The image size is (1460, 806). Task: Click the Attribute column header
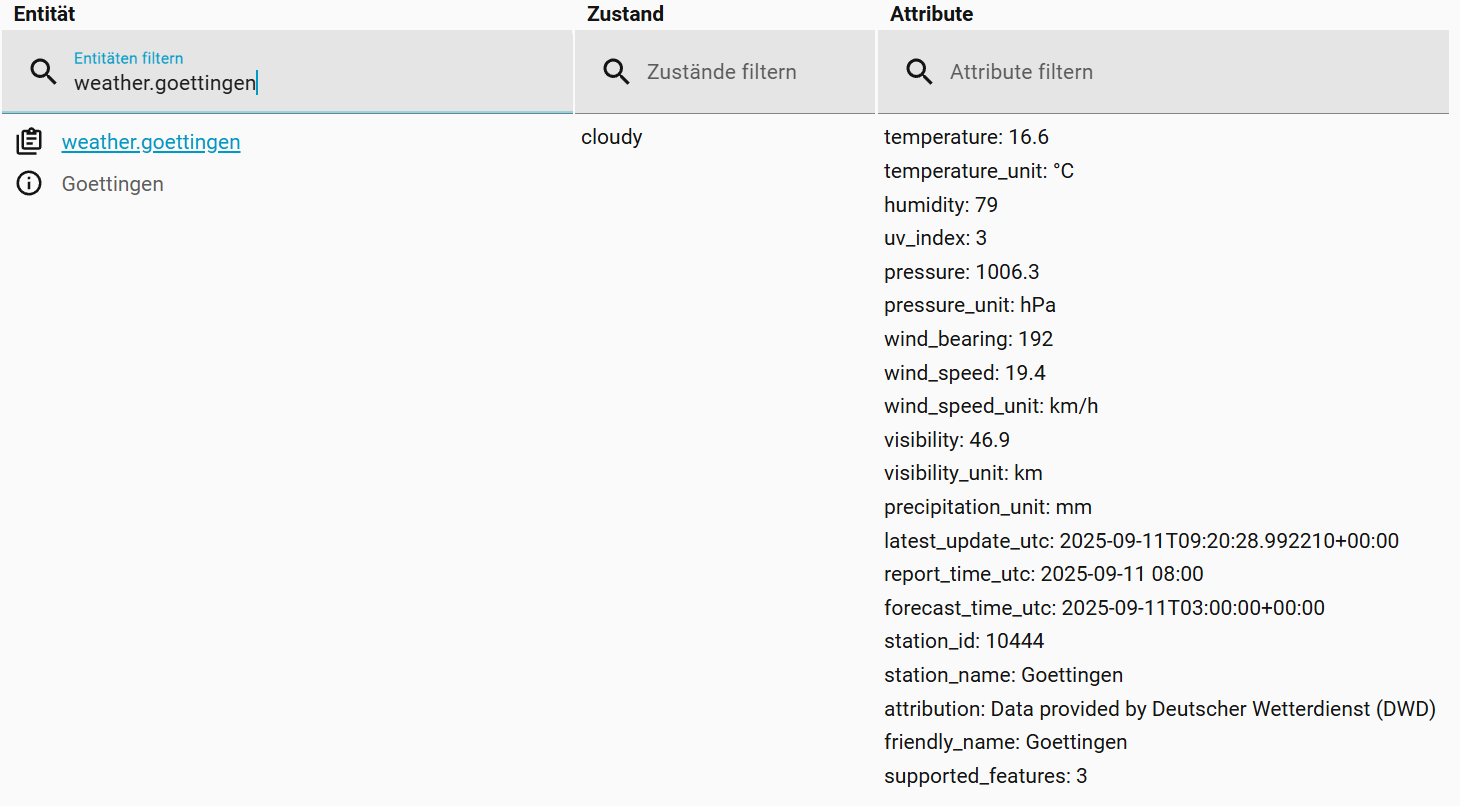[931, 14]
